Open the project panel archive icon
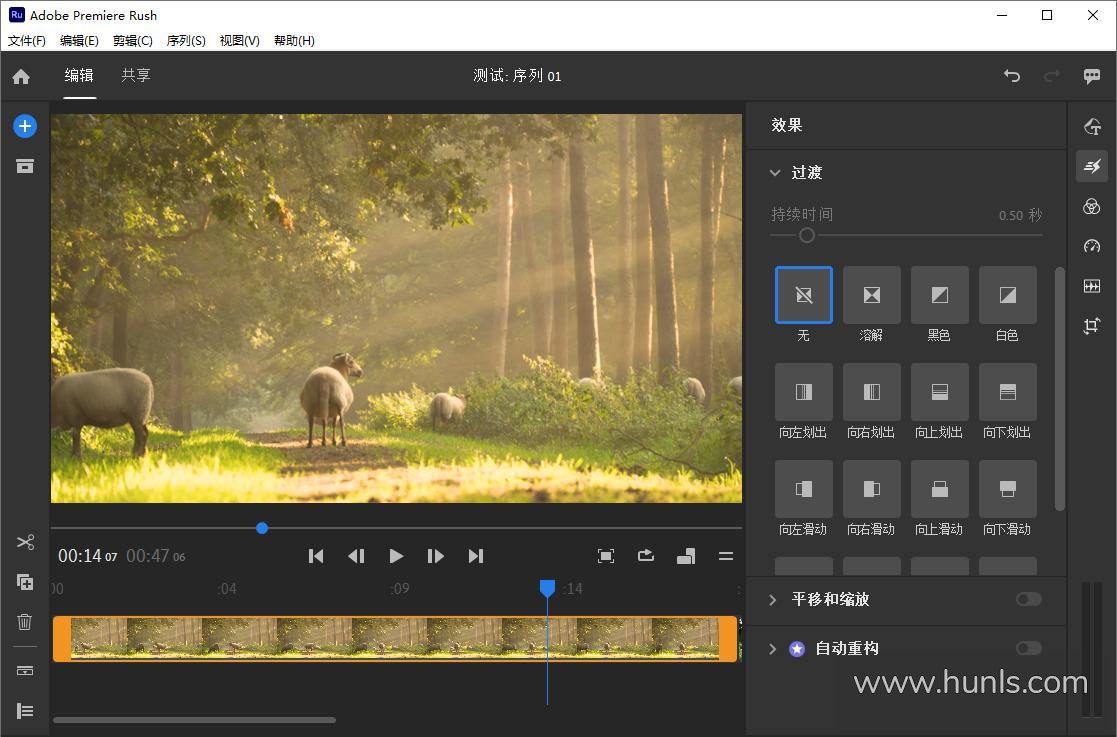The height and width of the screenshot is (737, 1117). (25, 166)
